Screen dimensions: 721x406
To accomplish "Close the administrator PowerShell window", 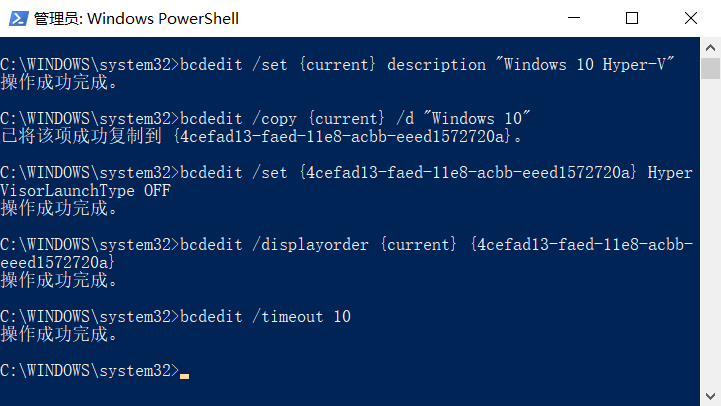I will (x=691, y=18).
